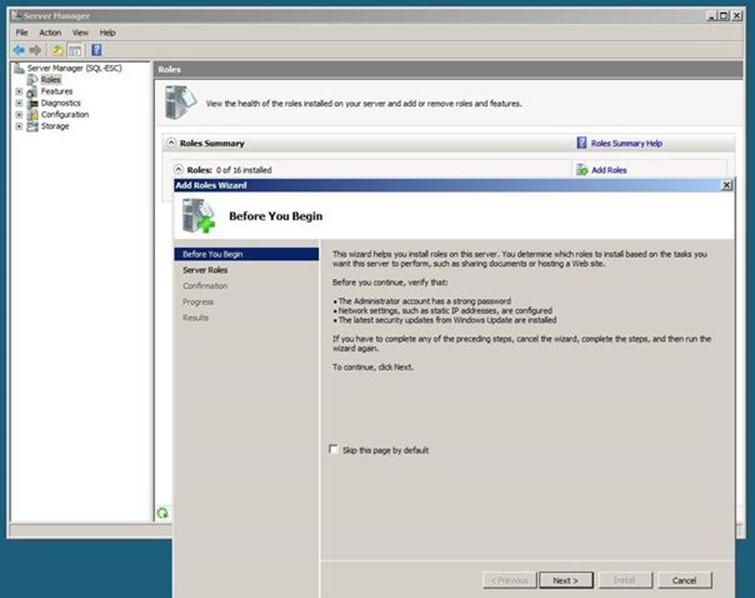This screenshot has height=598, width=755.
Task: Click the disabled Previous button
Action: pyautogui.click(x=509, y=580)
